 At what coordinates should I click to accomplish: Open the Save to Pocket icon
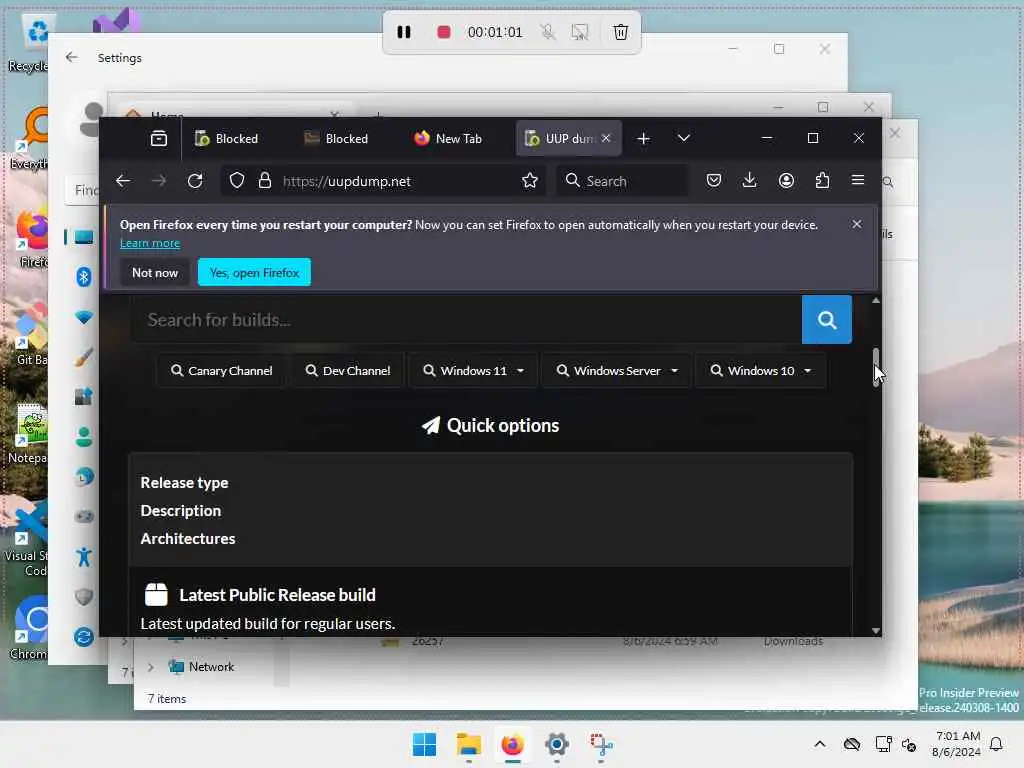[714, 181]
